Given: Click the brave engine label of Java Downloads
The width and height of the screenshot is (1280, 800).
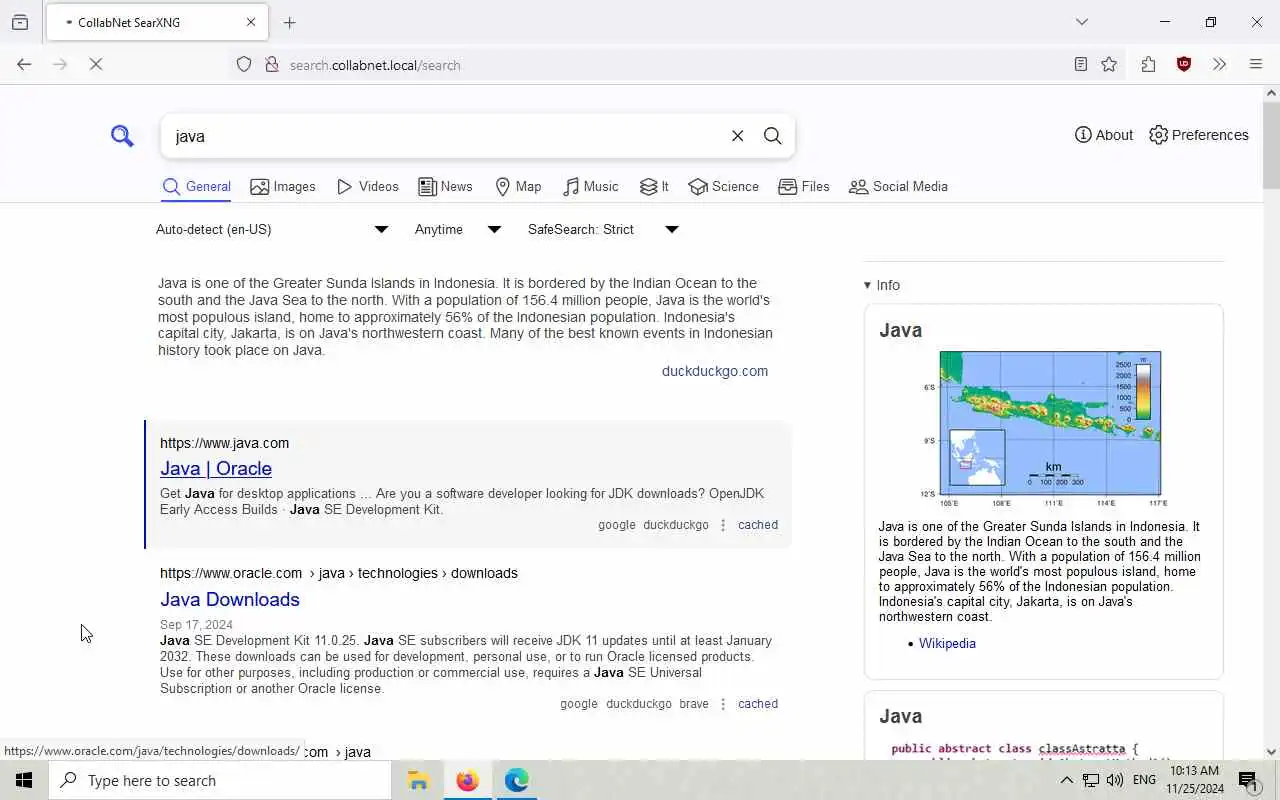Looking at the screenshot, I should point(694,704).
